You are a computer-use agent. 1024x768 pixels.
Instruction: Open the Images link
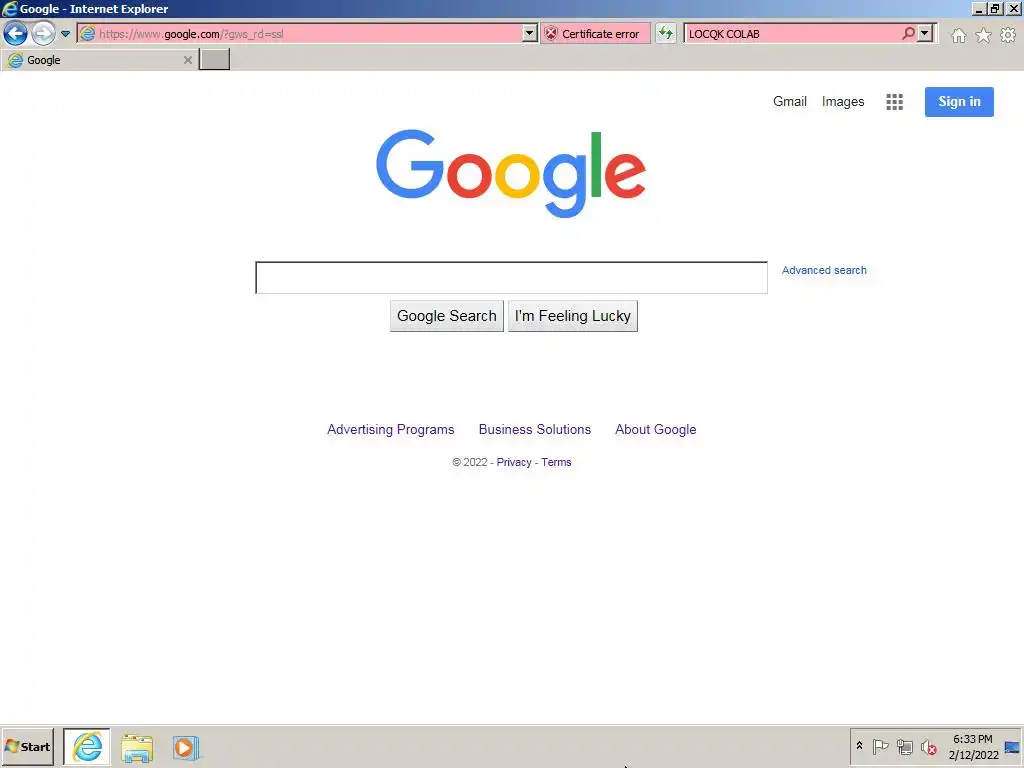tap(842, 101)
